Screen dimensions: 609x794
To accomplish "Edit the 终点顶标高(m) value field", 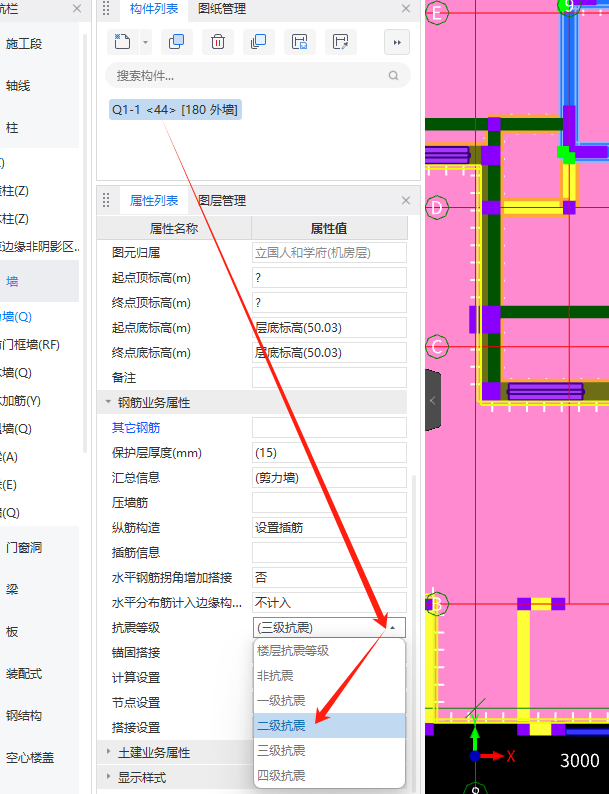I will coord(330,303).
